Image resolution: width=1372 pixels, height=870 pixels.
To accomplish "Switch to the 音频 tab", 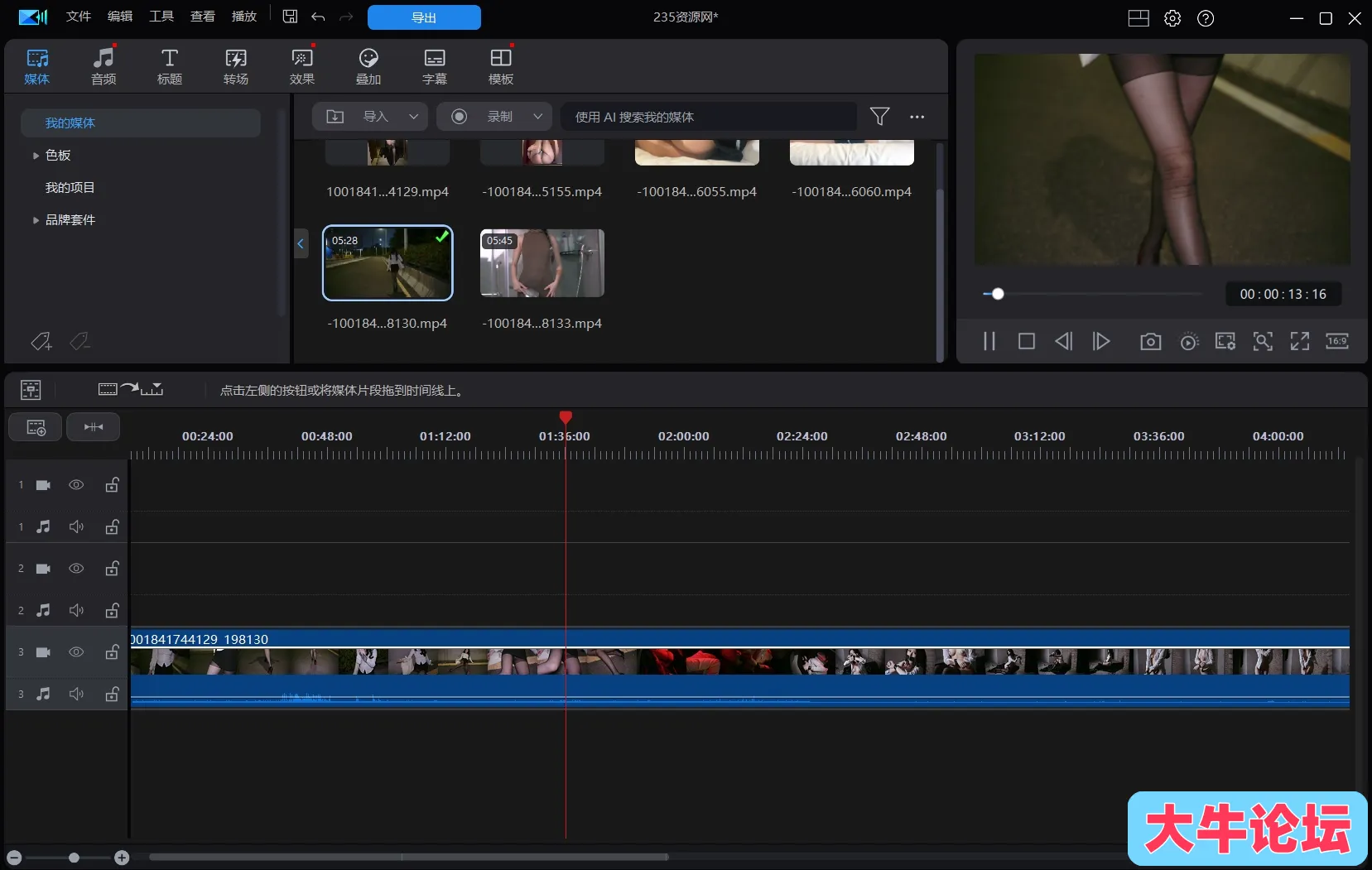I will (x=104, y=66).
